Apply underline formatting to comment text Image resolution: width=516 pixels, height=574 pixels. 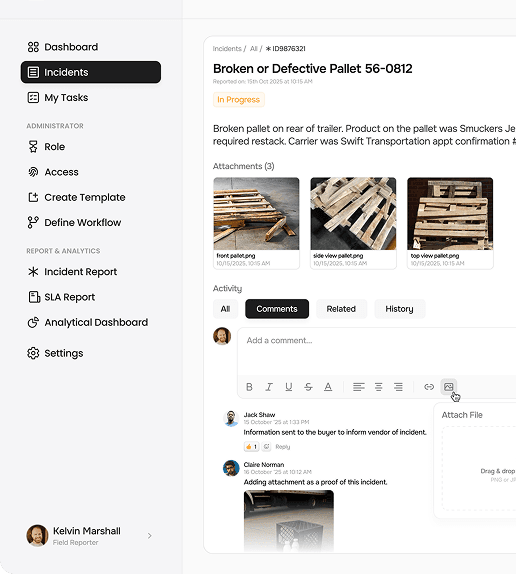point(289,387)
